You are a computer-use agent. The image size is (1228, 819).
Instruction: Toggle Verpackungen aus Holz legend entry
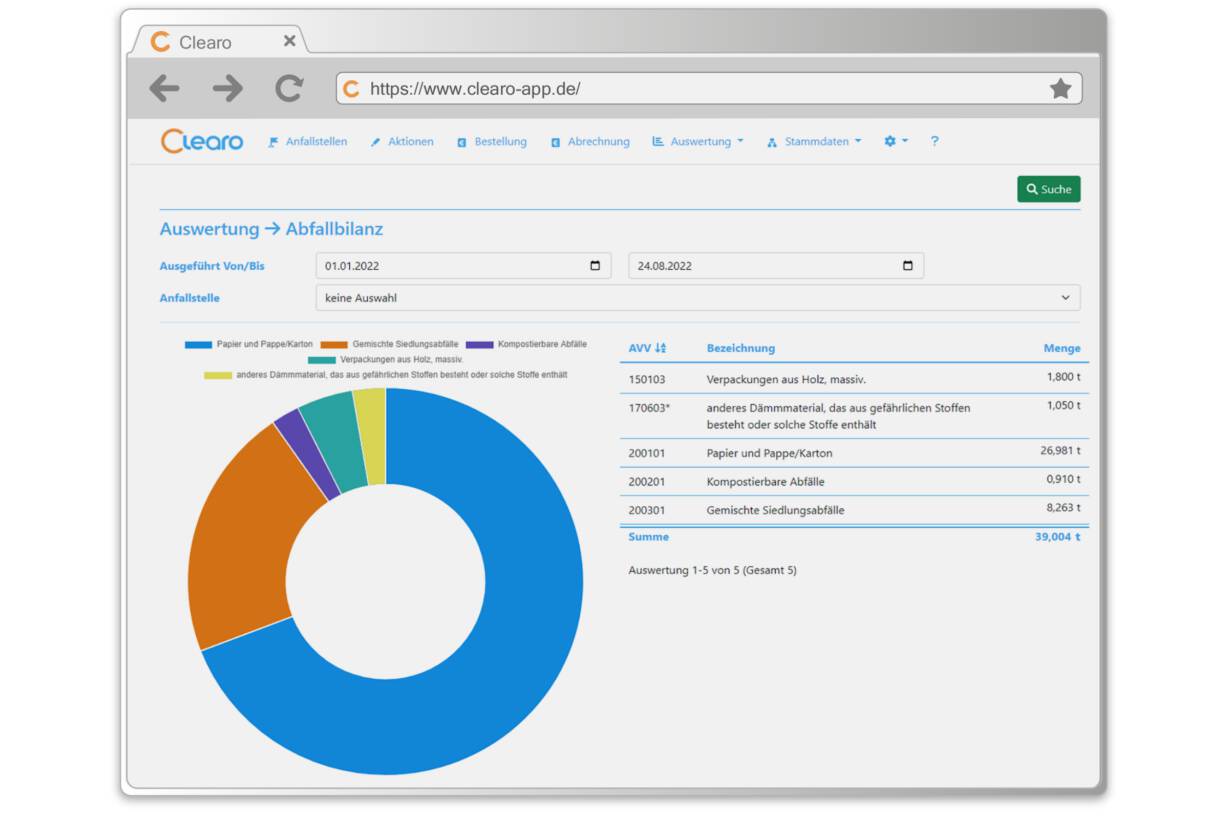[x=386, y=359]
